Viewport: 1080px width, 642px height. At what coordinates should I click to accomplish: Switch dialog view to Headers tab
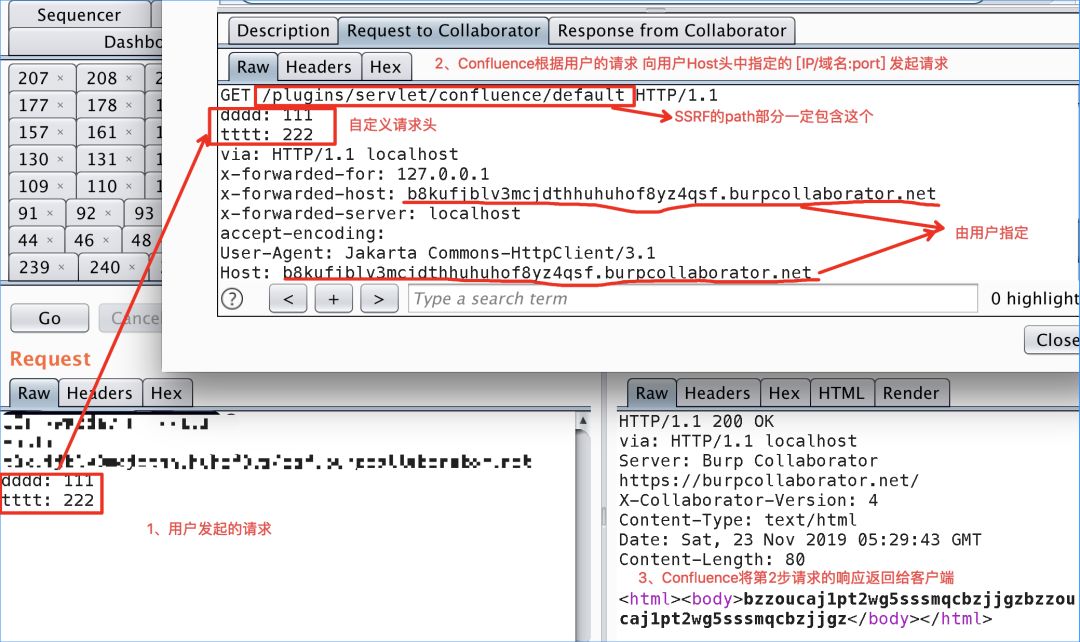[318, 67]
